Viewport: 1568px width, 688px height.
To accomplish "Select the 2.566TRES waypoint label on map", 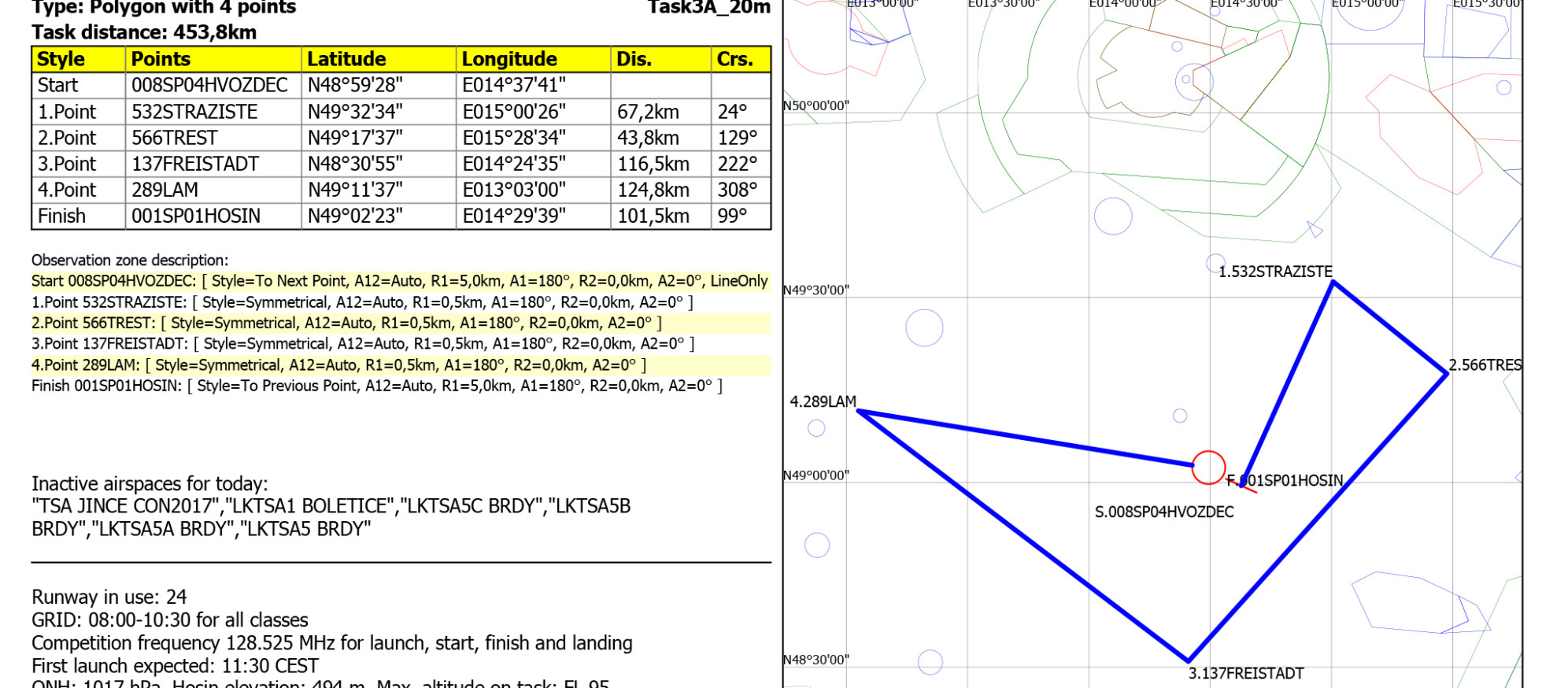I will click(1485, 365).
